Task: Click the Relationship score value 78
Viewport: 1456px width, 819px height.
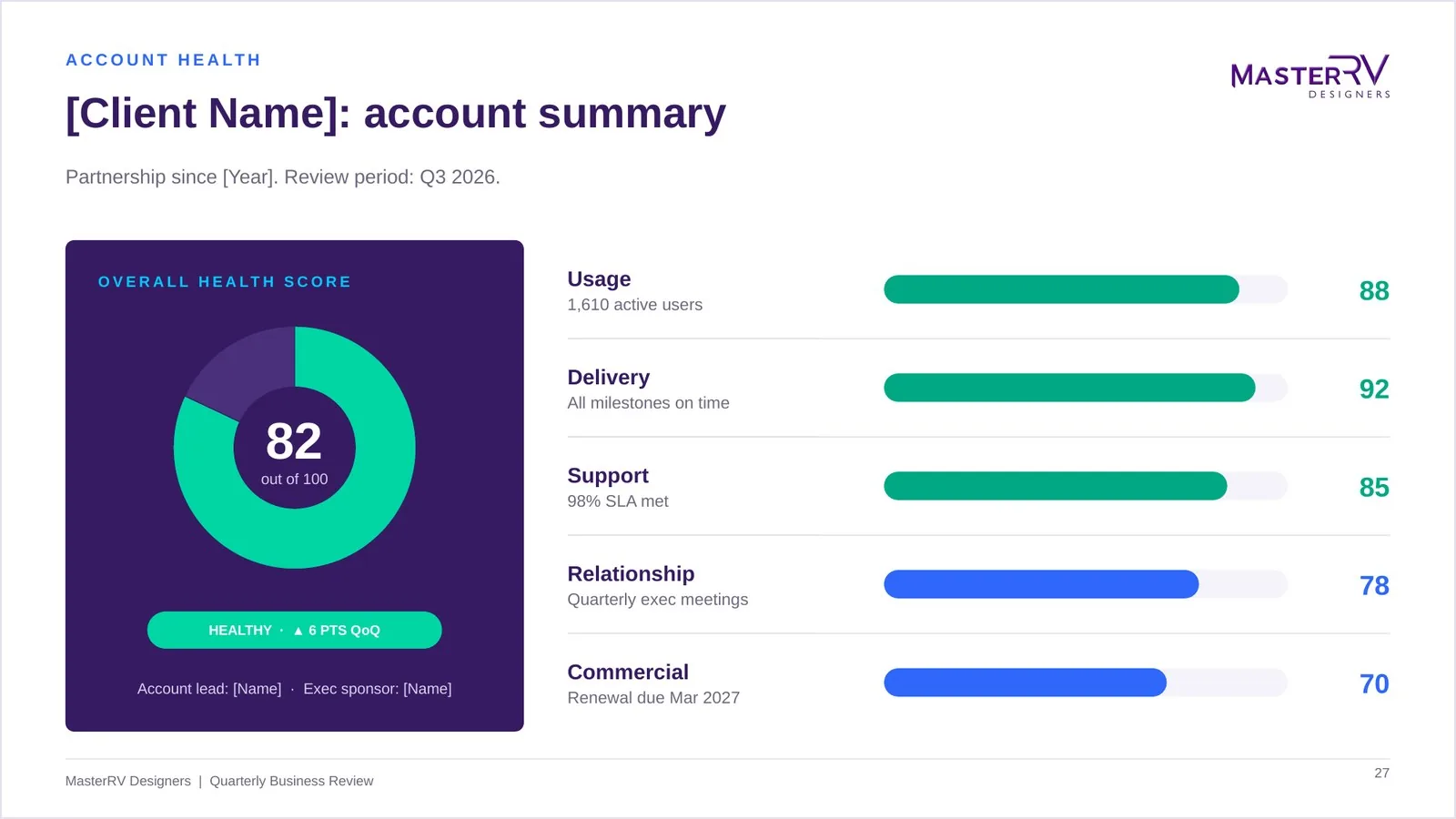Action: pyautogui.click(x=1374, y=585)
